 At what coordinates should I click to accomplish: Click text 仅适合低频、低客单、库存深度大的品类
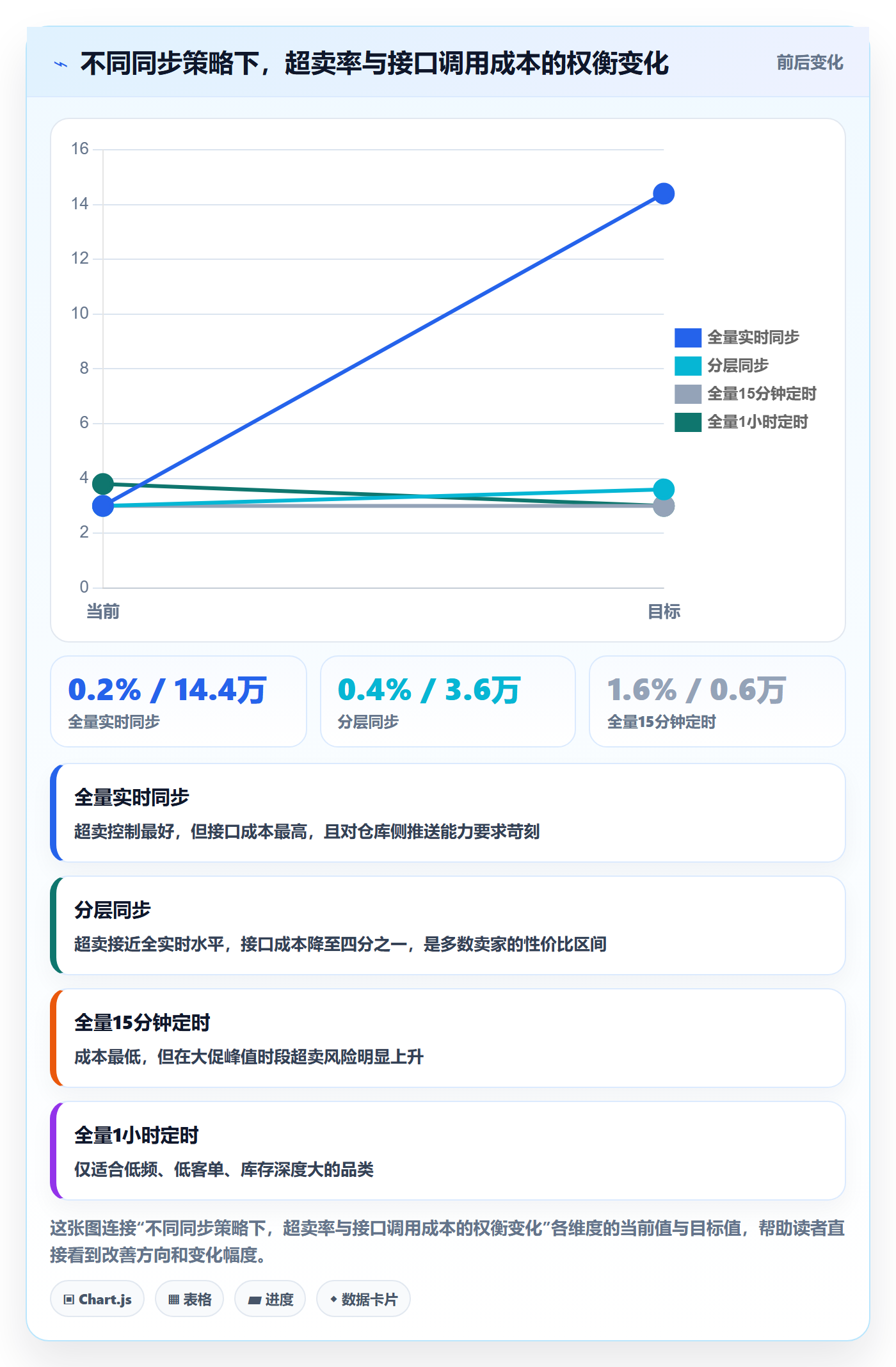(224, 1169)
